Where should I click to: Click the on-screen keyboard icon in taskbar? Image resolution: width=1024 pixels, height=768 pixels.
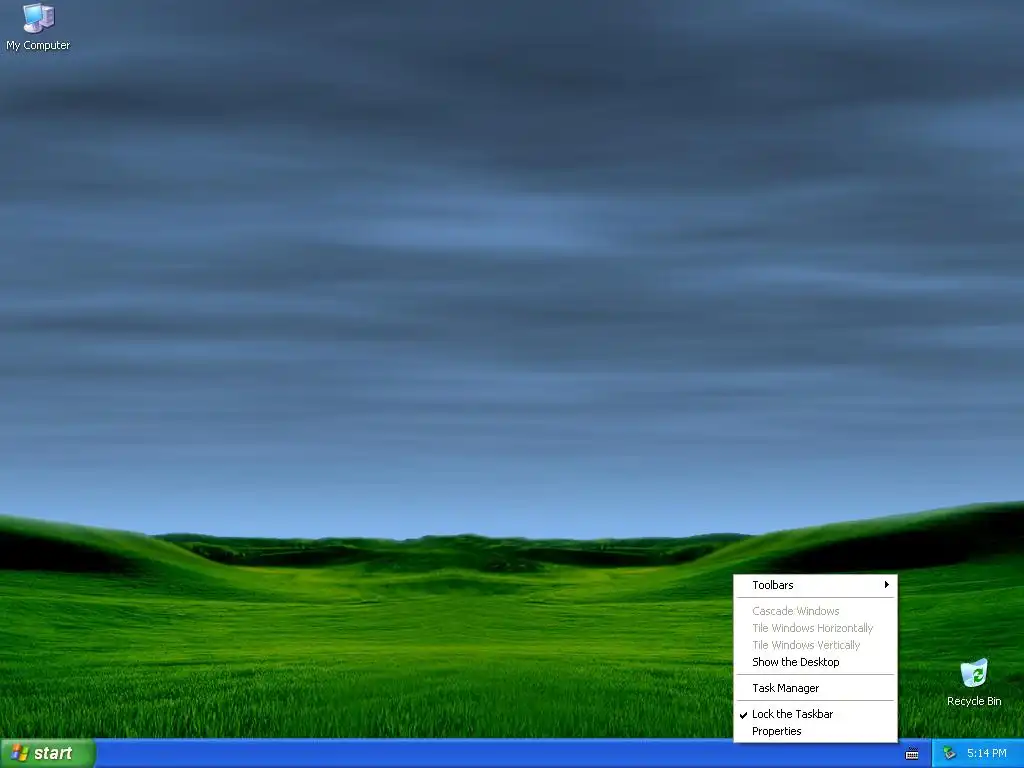(x=912, y=754)
